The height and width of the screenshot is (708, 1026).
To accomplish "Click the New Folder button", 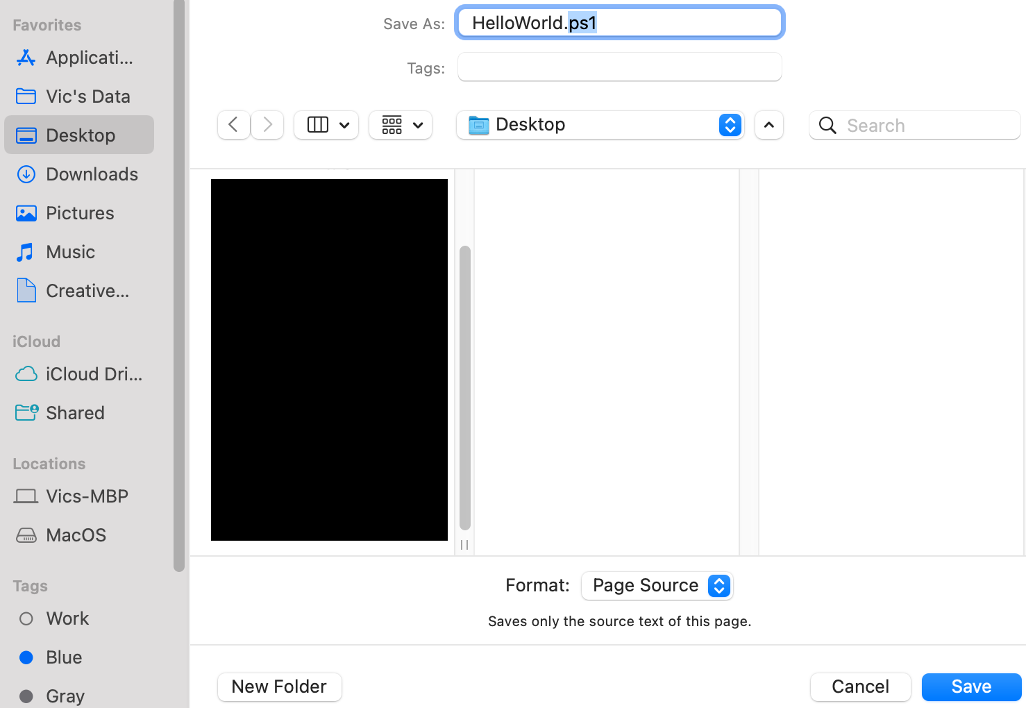I will tap(279, 687).
